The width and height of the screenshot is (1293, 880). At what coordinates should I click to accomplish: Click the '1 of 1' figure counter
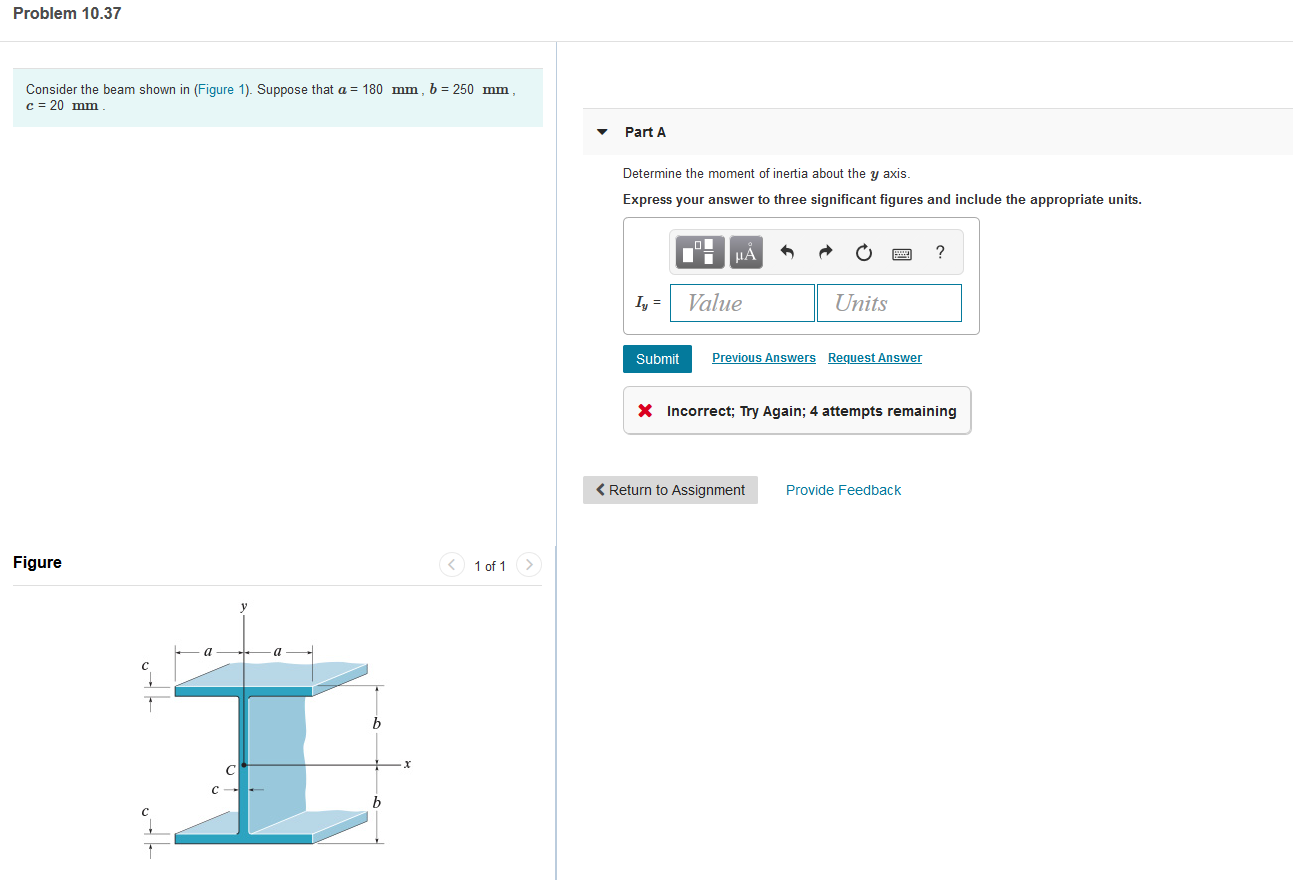click(x=490, y=566)
